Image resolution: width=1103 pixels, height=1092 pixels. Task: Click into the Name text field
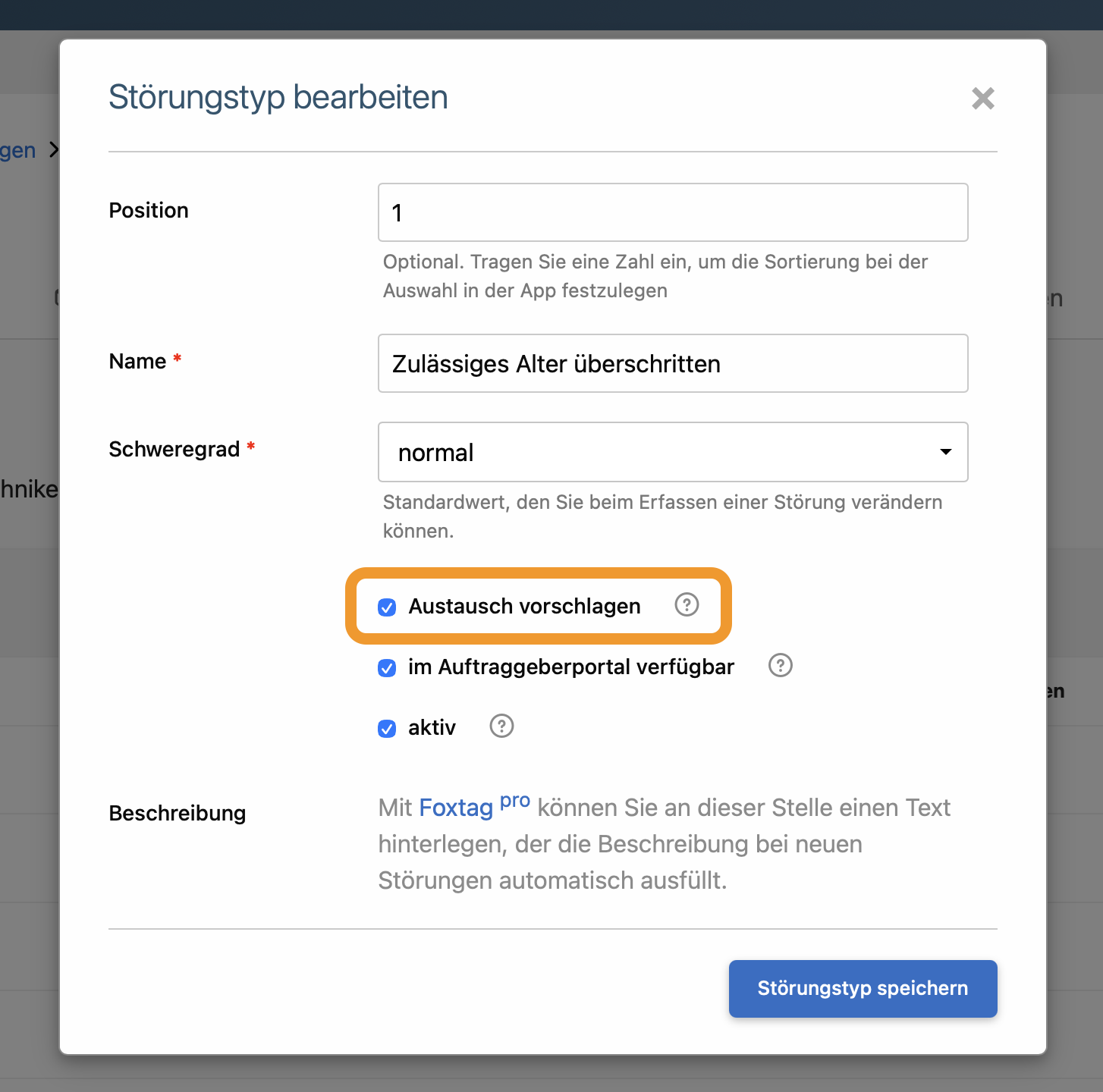[x=672, y=364]
